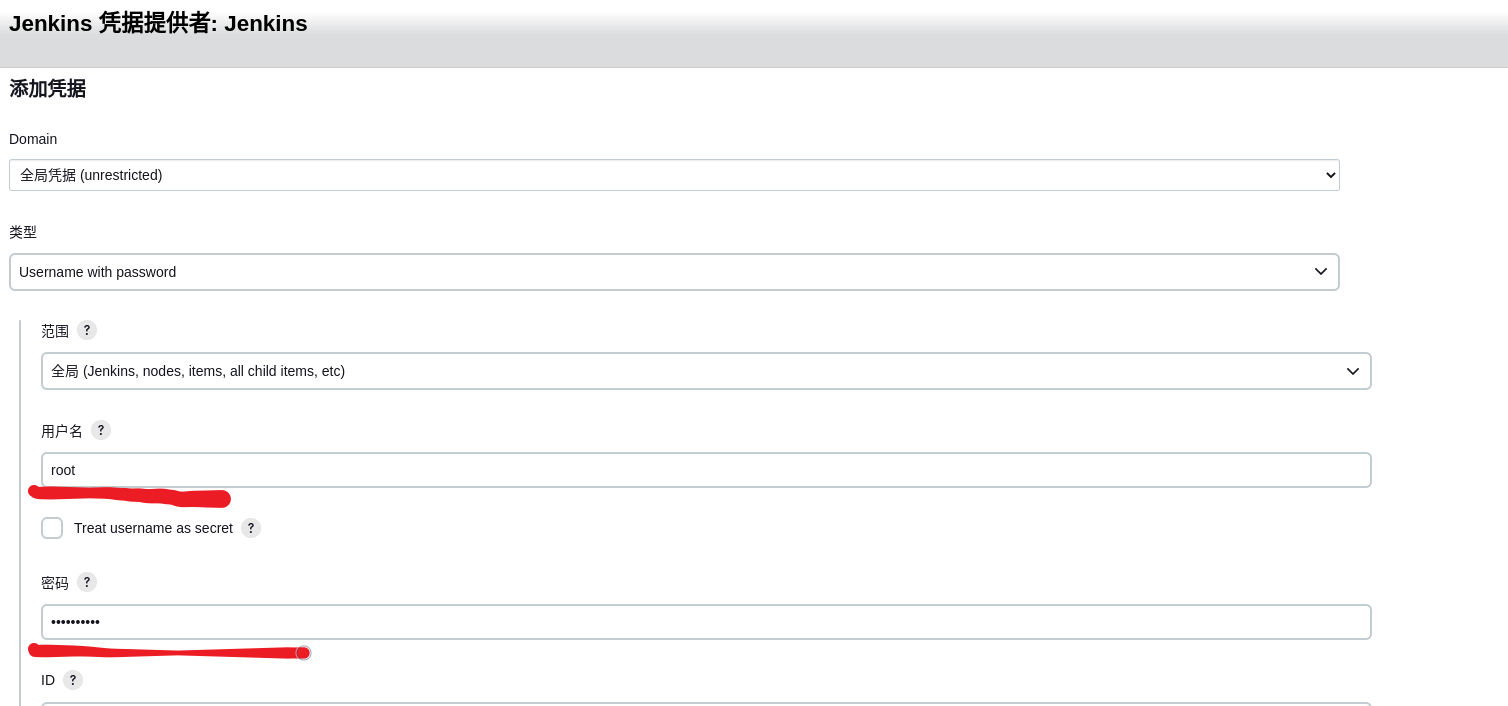Image resolution: width=1508 pixels, height=706 pixels.
Task: Click the 用户名 field label
Action: click(x=62, y=431)
